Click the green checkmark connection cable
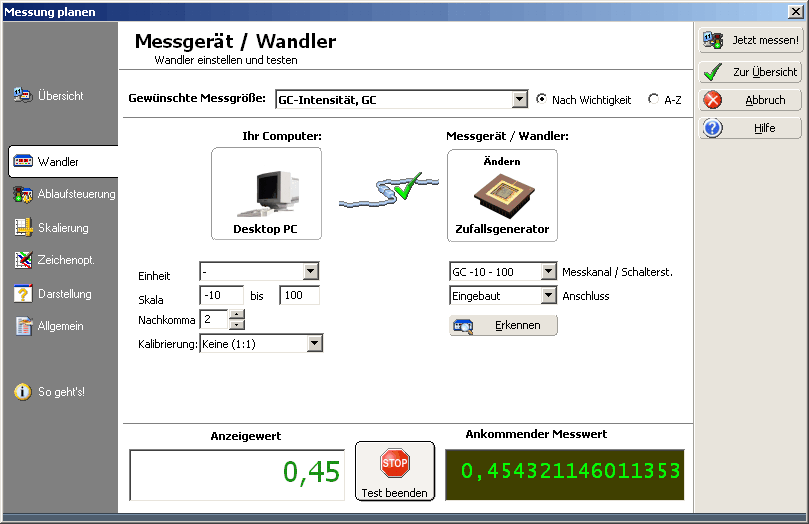Viewport: 809px width, 524px height. 389,190
